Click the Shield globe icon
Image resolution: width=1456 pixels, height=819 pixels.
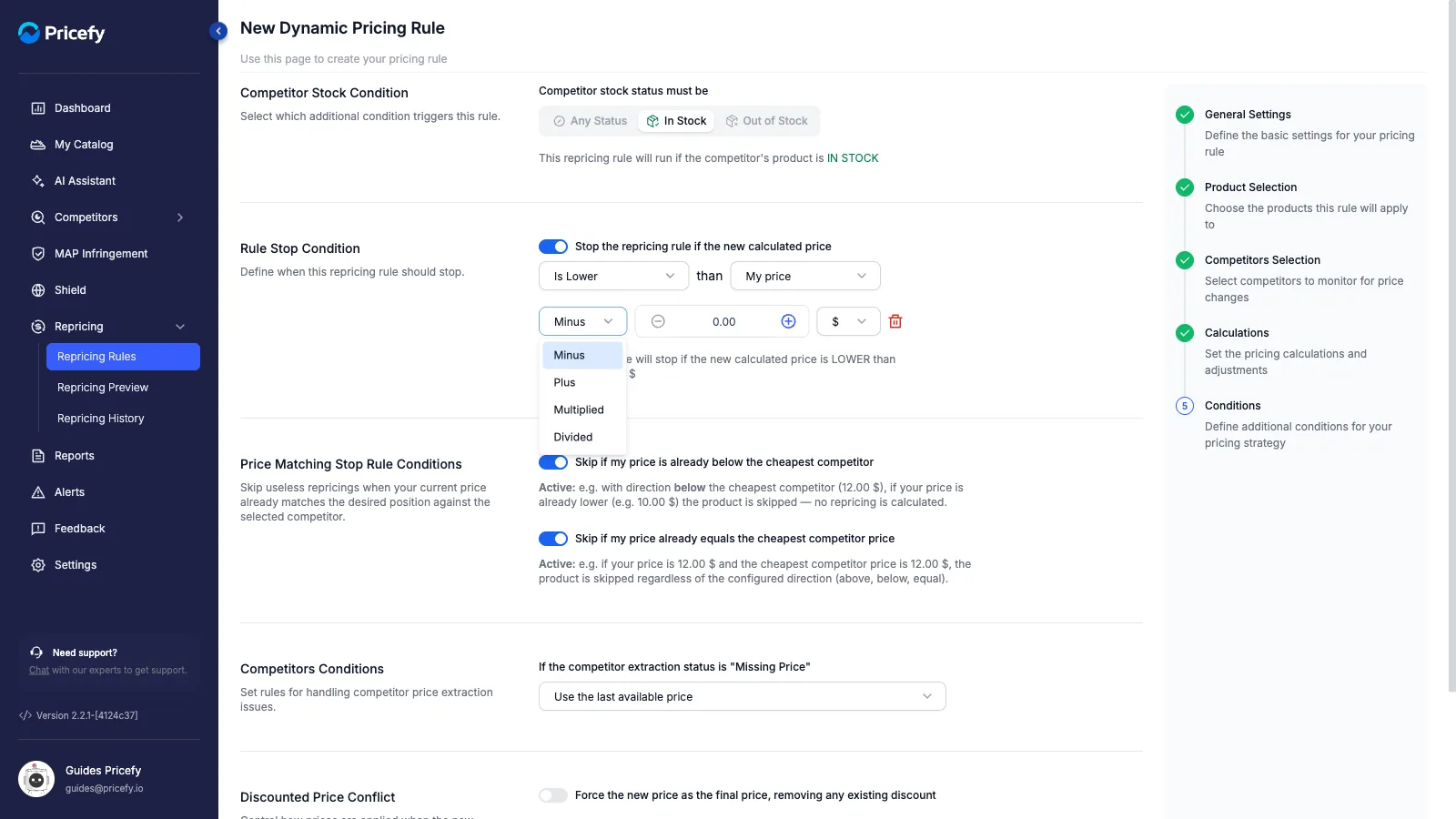(38, 290)
